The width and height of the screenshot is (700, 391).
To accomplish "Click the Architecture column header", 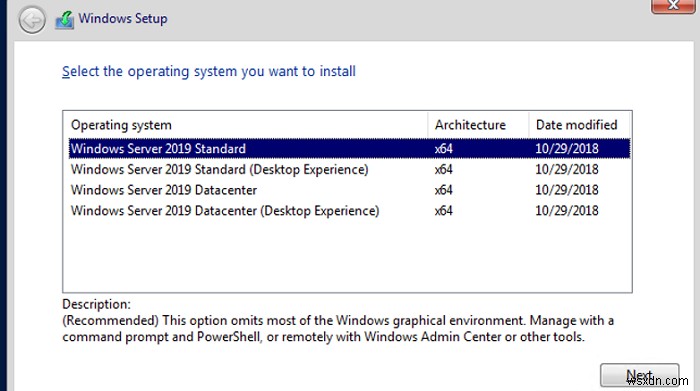I will coord(478,125).
